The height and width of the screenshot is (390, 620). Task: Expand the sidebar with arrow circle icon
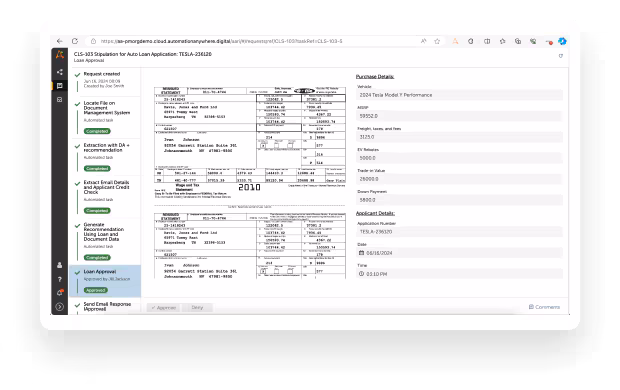[60, 307]
